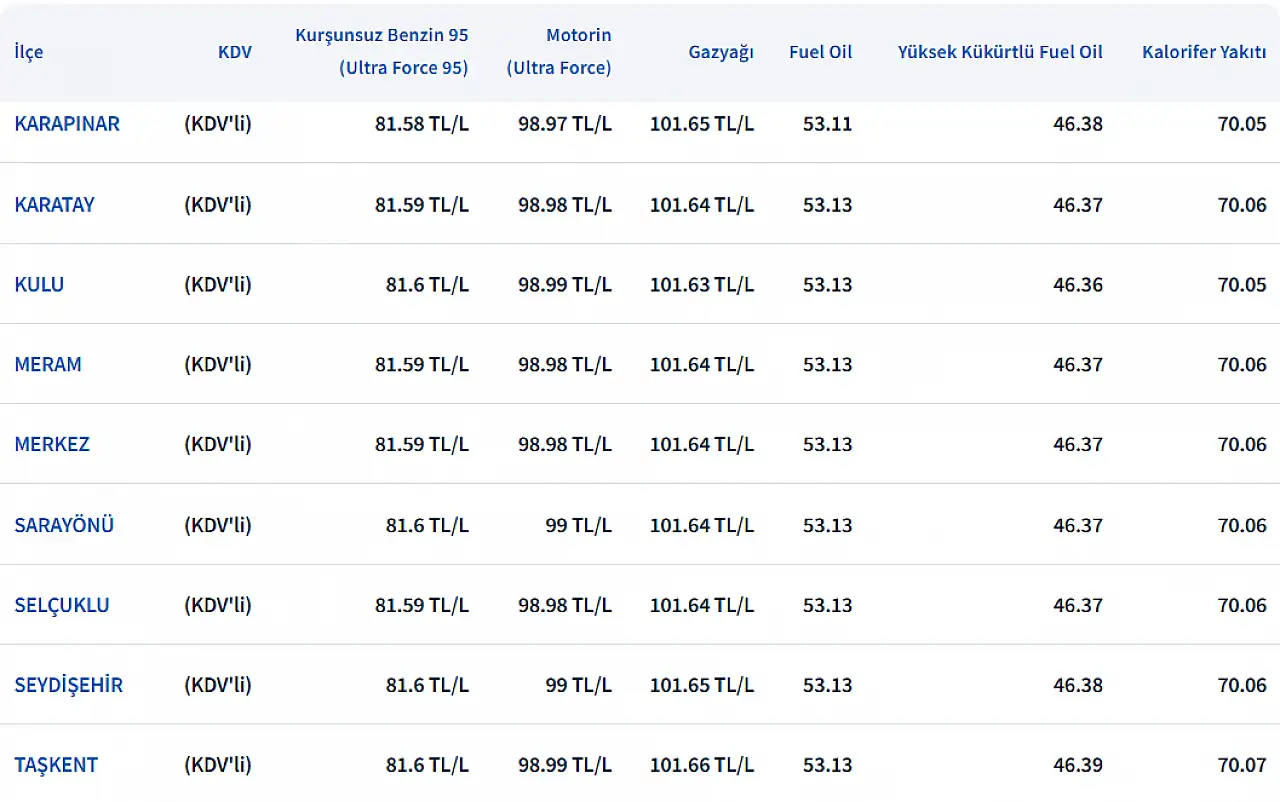
Task: Select KARATAY benzin price 81.59 TL/L
Action: coord(422,204)
